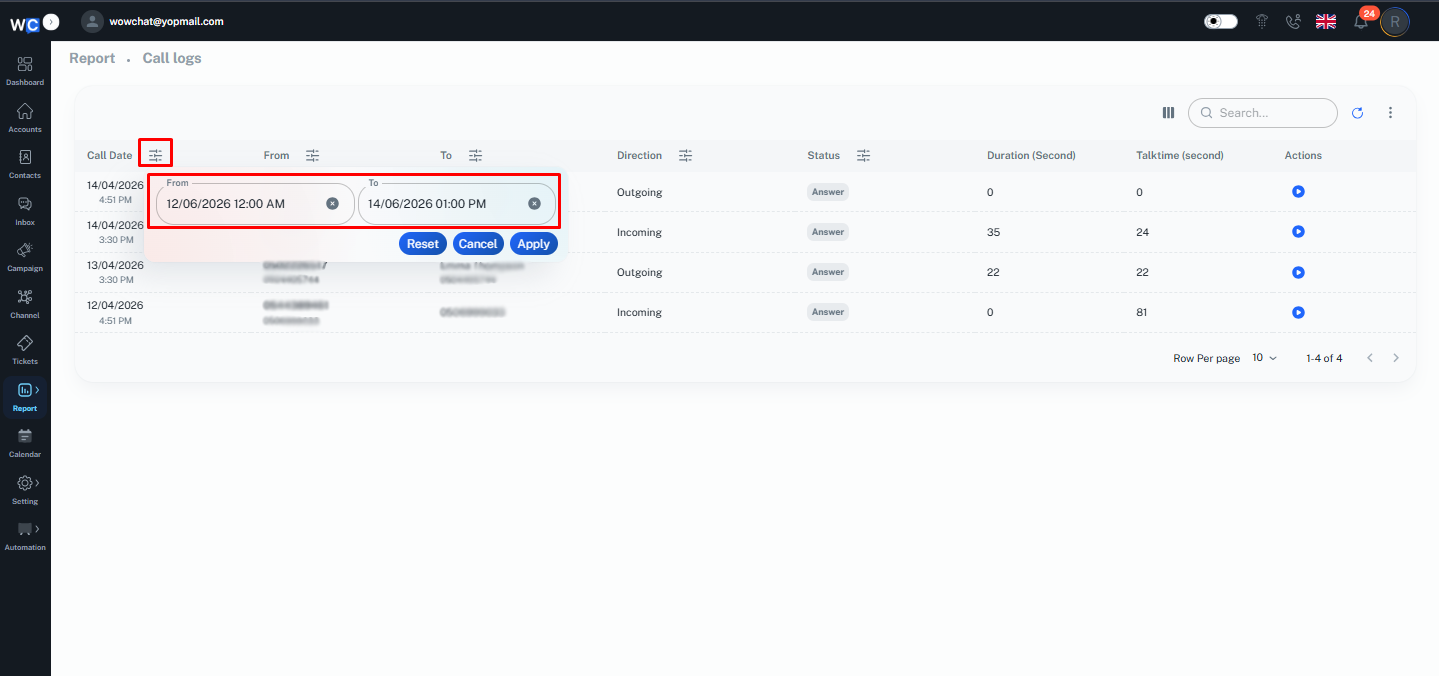The height and width of the screenshot is (676, 1439).
Task: Expand the Automation sidebar submenu
Action: click(37, 529)
